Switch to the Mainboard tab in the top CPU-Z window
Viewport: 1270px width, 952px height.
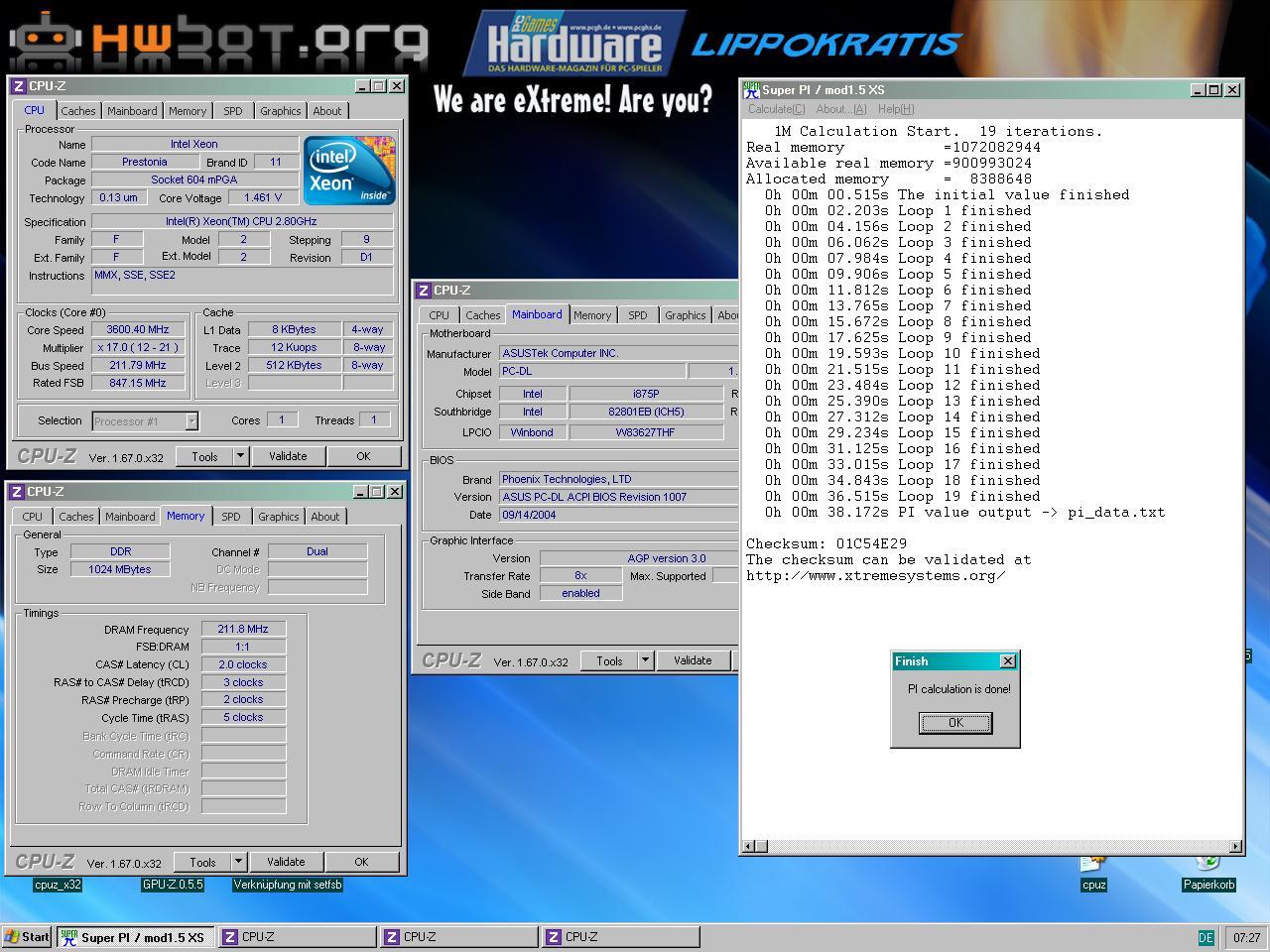coord(132,111)
